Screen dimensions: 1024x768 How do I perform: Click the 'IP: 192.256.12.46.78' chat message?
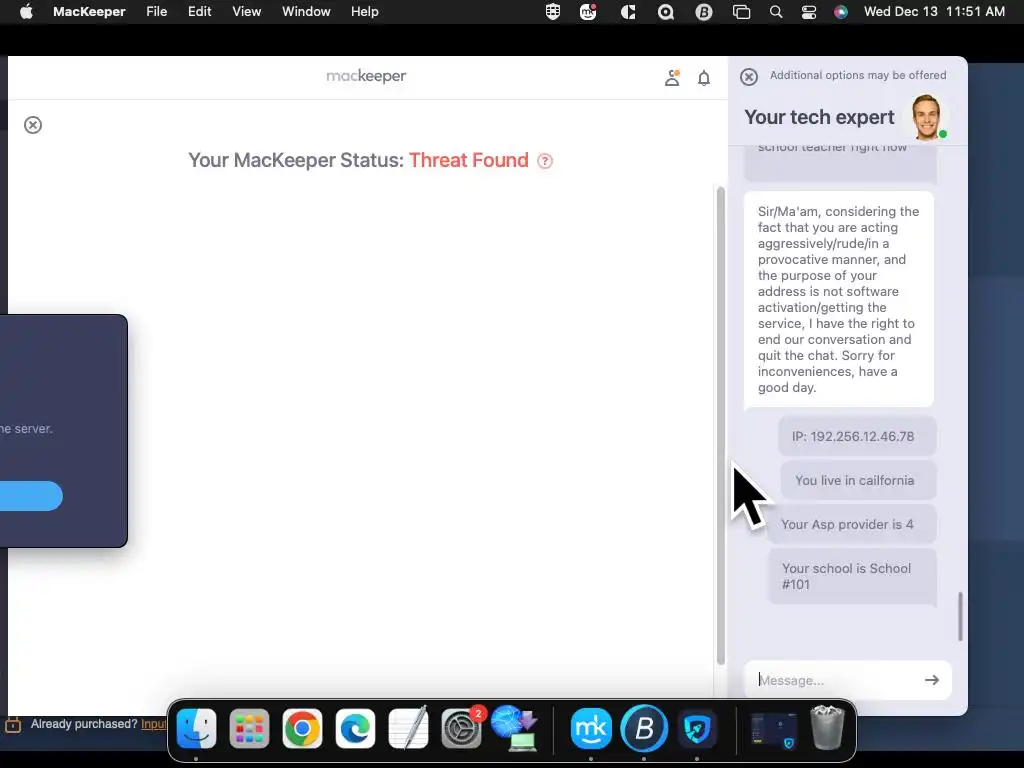(857, 436)
